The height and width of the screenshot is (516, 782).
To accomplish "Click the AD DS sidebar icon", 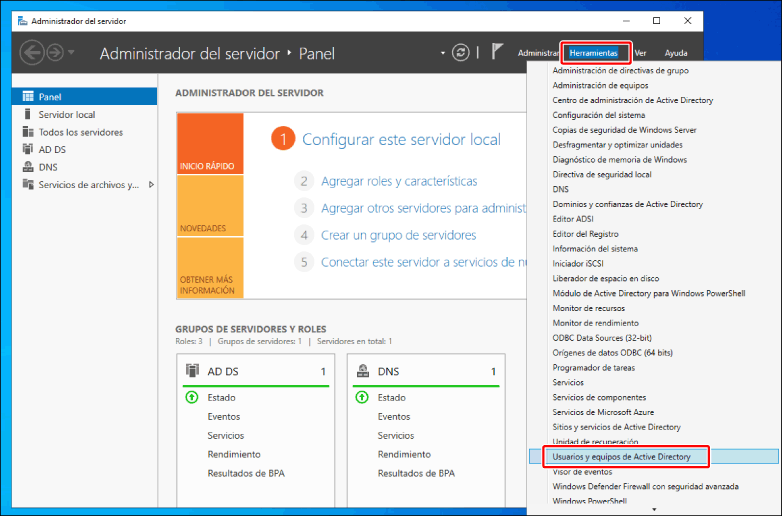I will 28,149.
